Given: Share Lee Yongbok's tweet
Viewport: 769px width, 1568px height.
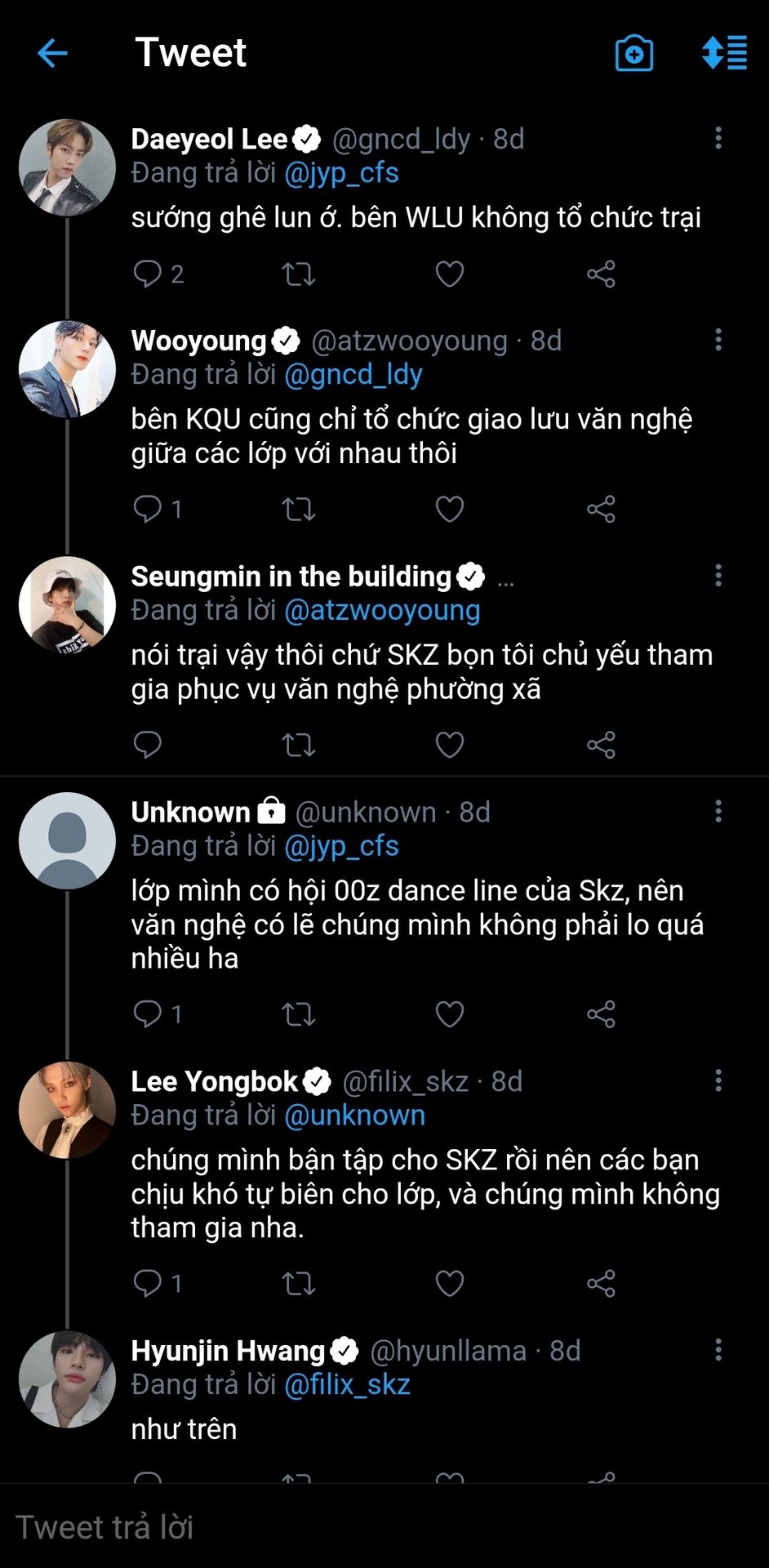Looking at the screenshot, I should tap(601, 1284).
